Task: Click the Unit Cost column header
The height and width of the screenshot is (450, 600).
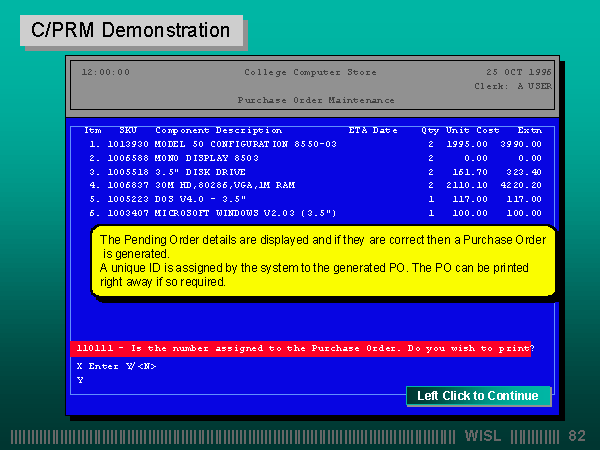Action: pyautogui.click(x=472, y=130)
